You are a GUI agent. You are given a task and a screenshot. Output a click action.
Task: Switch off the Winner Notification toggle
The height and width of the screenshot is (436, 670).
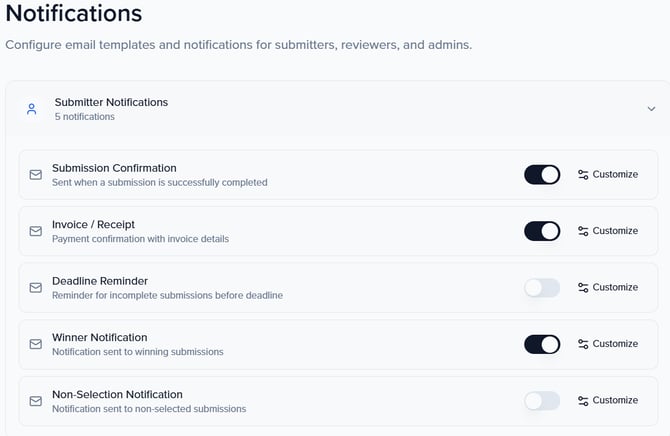coord(542,344)
